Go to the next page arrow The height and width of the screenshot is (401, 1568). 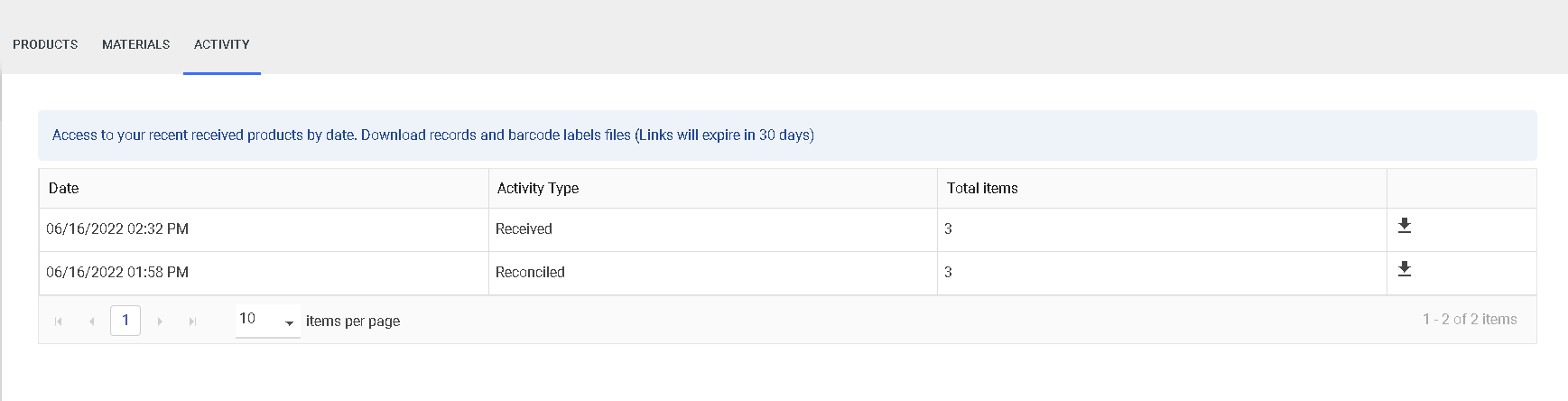pyautogui.click(x=160, y=321)
